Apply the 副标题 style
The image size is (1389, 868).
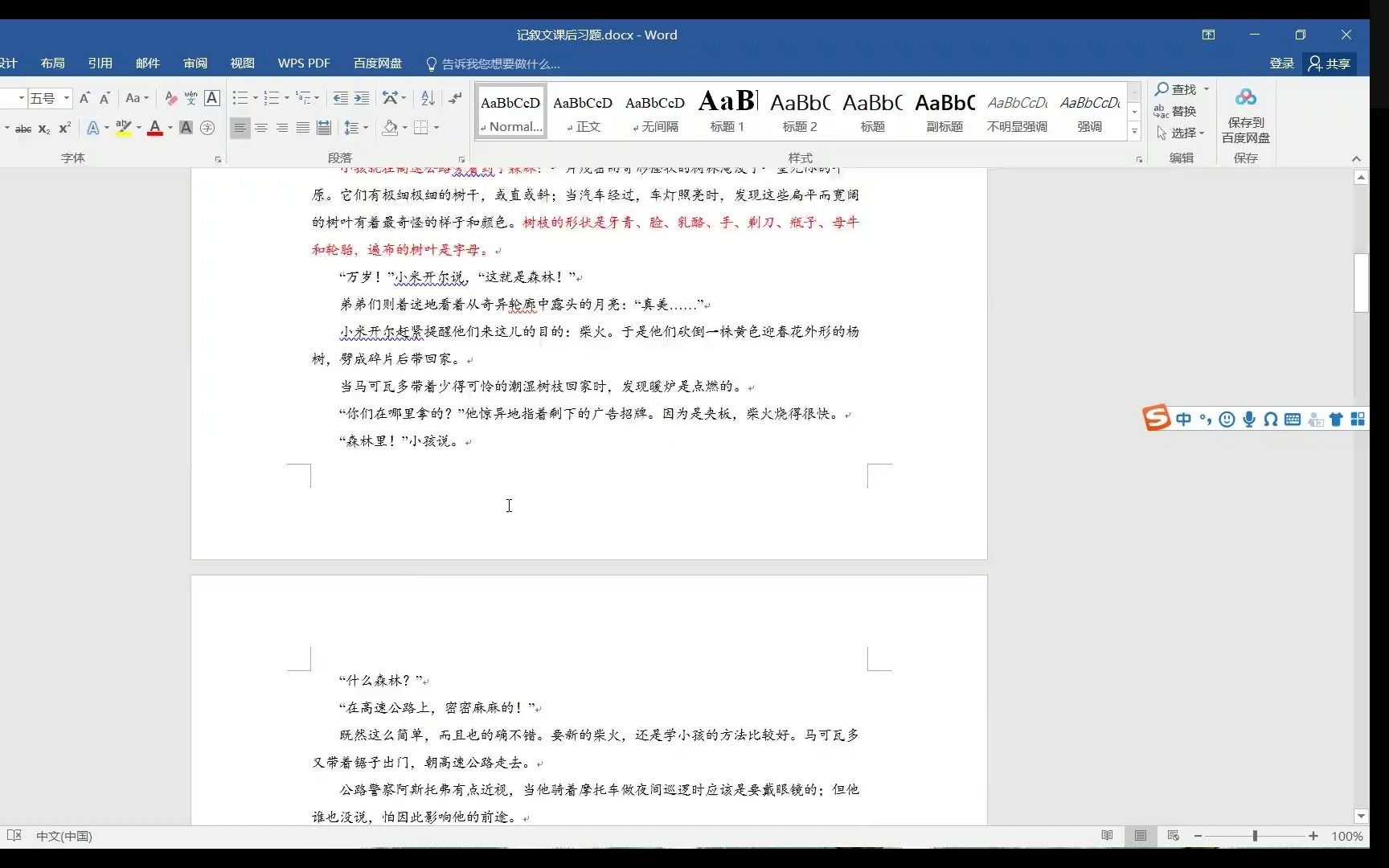[944, 112]
